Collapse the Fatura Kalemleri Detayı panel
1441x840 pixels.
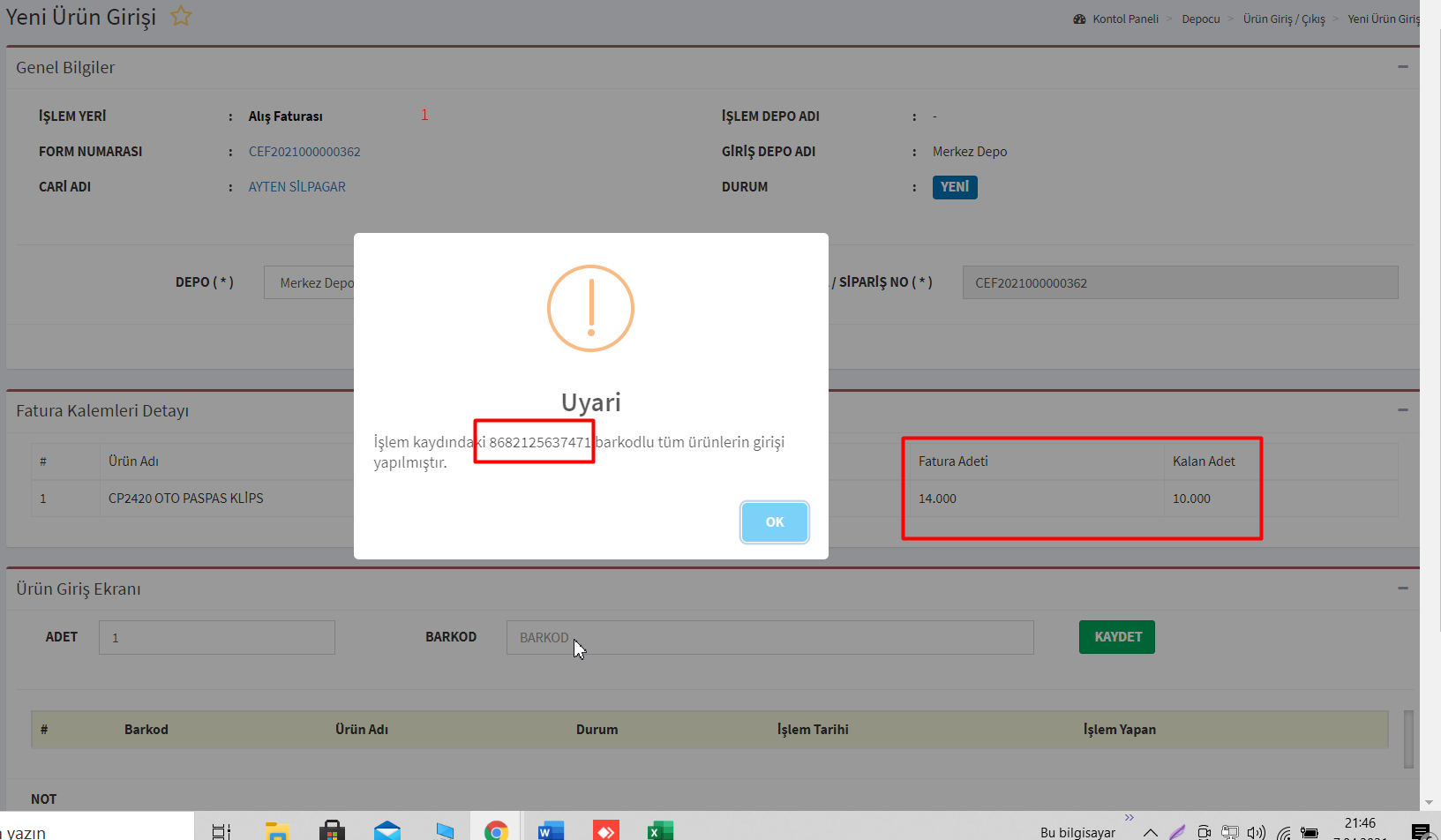pyautogui.click(x=1402, y=410)
